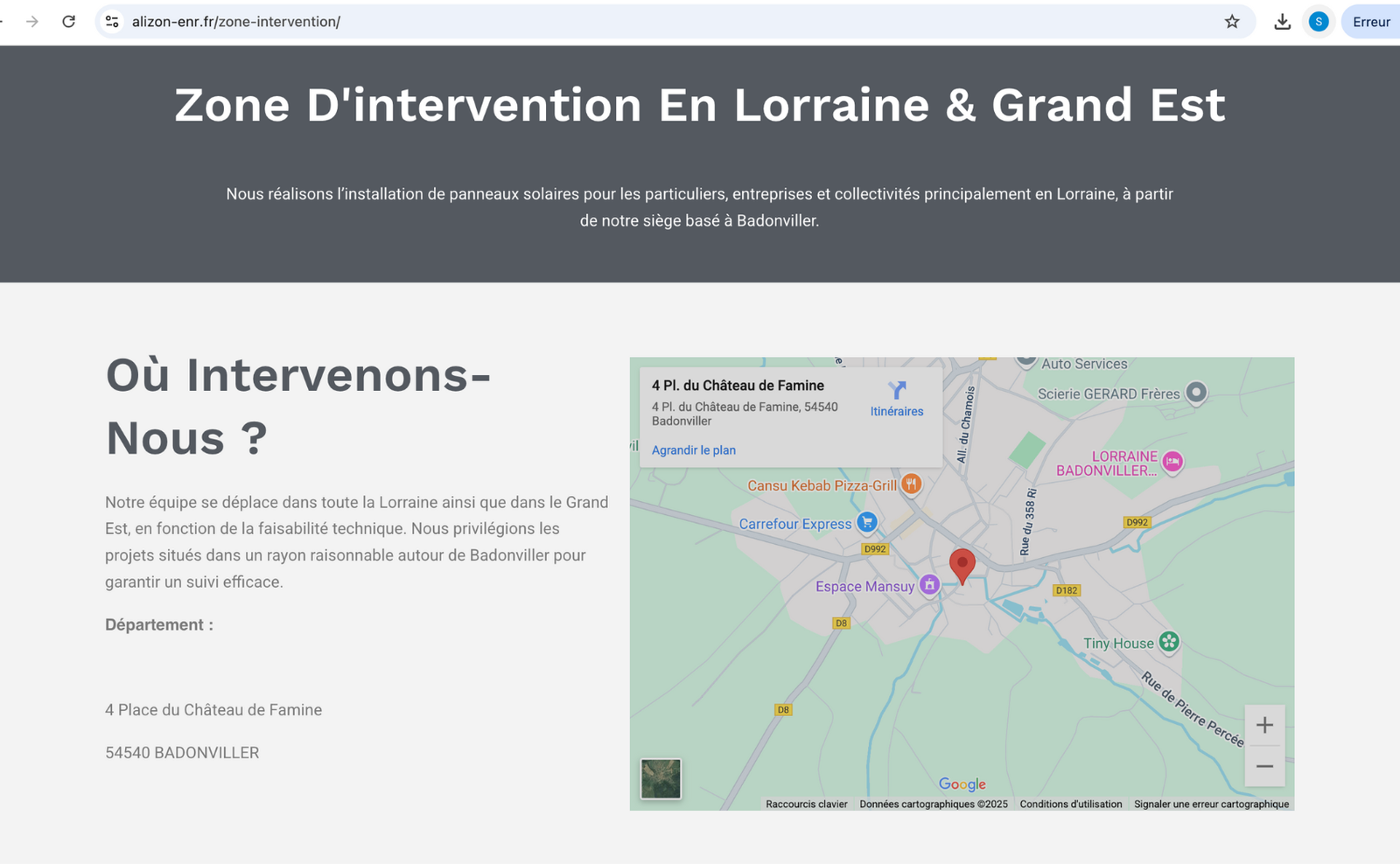Open the browser downloads icon
The image size is (1400, 864).
pyautogui.click(x=1282, y=22)
